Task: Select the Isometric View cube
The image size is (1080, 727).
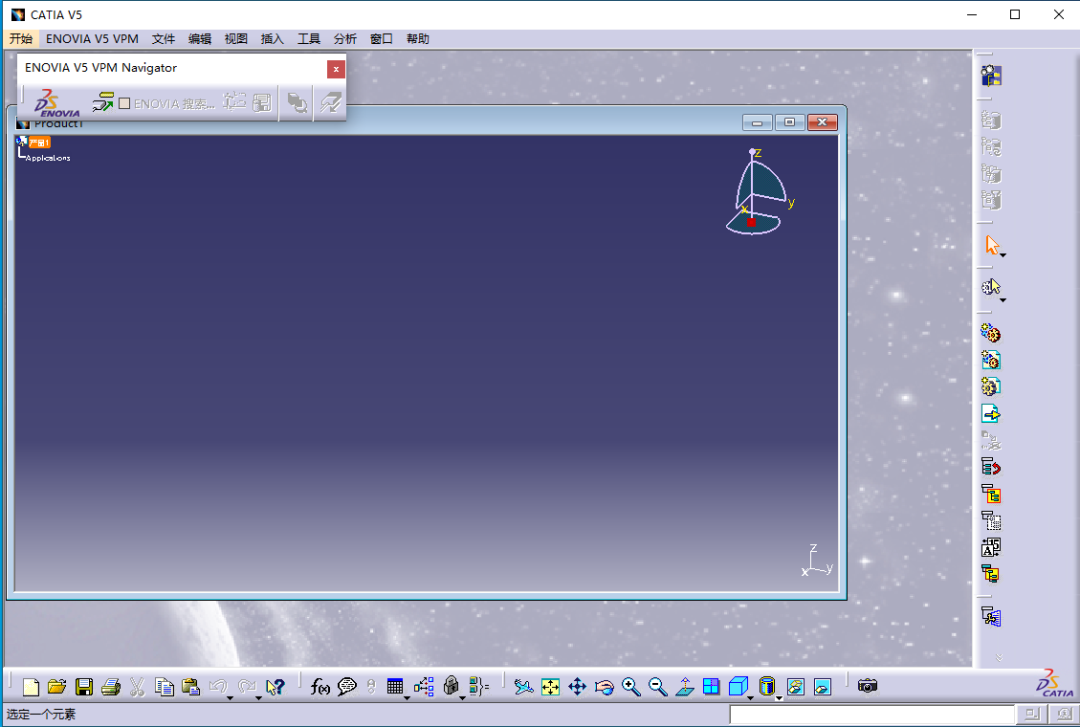Action: 738,686
